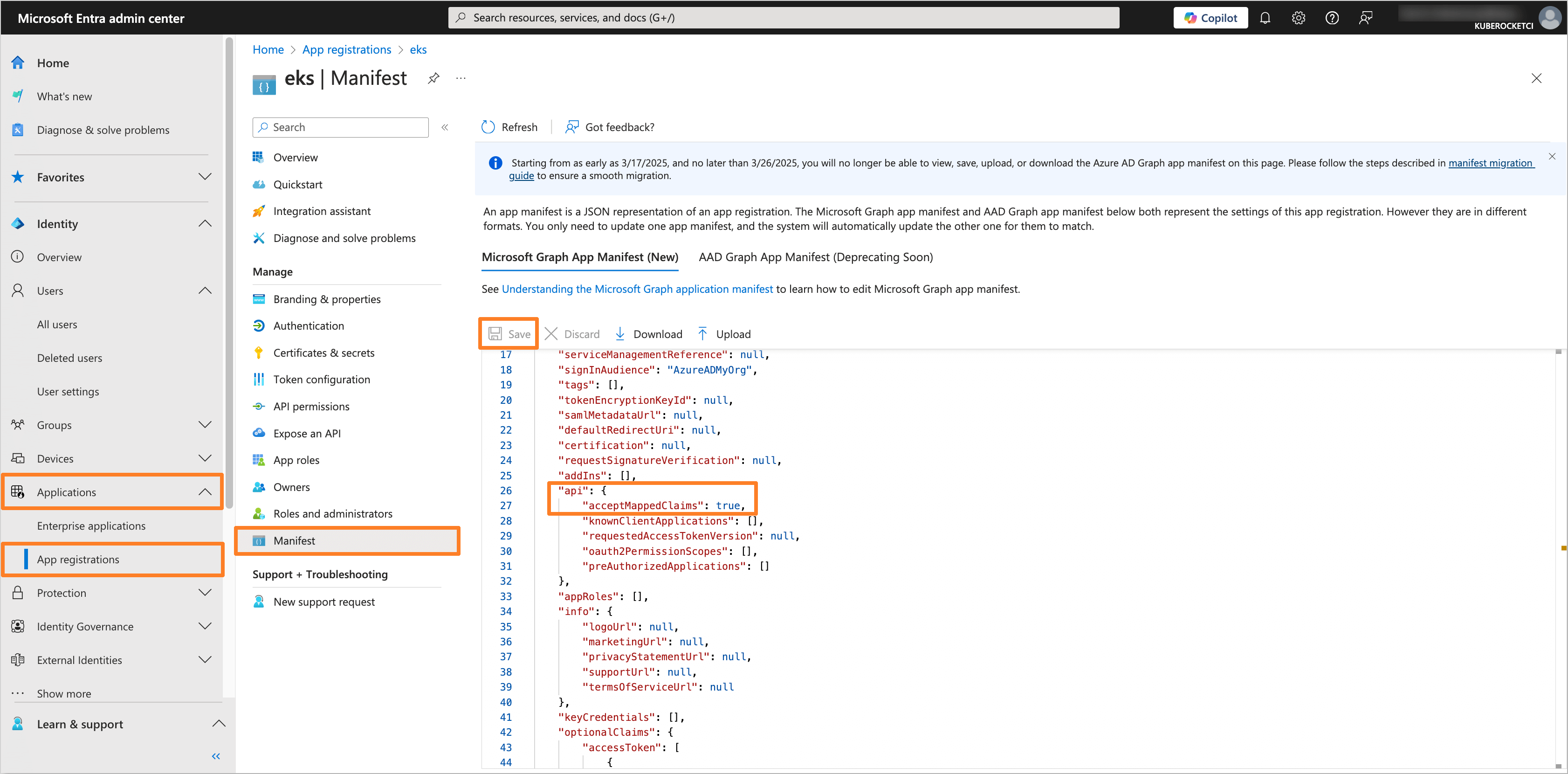The height and width of the screenshot is (774, 1568).
Task: Click the Save button in manifest editor
Action: coord(509,333)
